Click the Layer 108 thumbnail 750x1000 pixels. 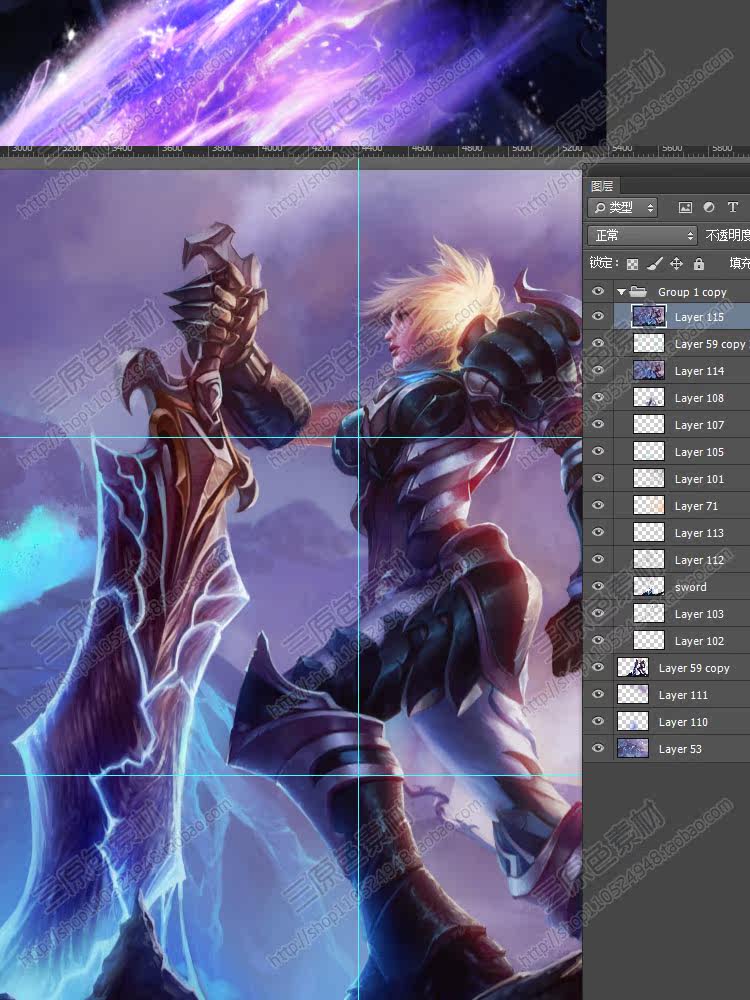649,397
